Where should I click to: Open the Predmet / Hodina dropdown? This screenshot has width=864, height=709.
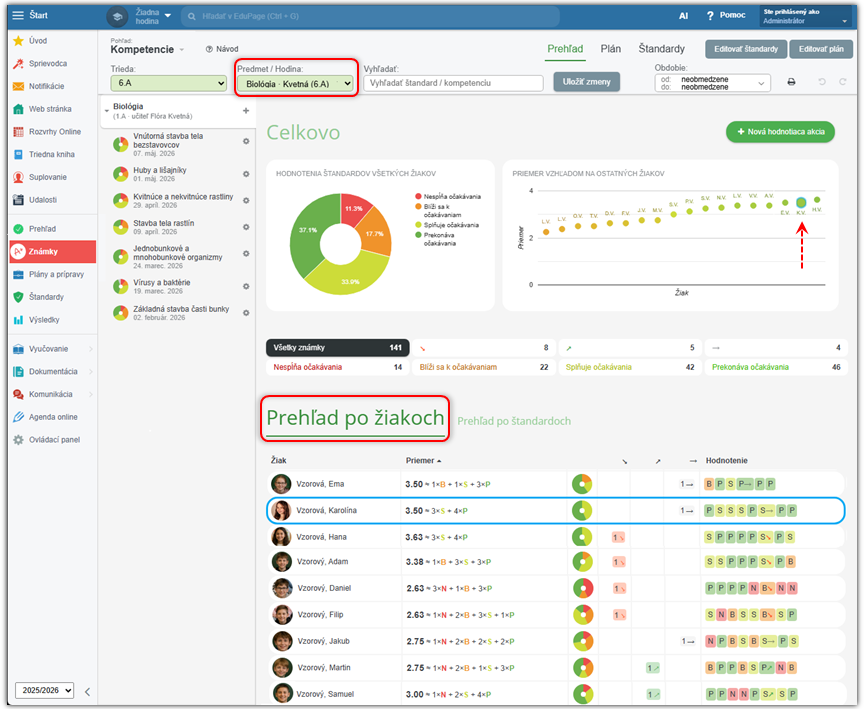[x=295, y=84]
